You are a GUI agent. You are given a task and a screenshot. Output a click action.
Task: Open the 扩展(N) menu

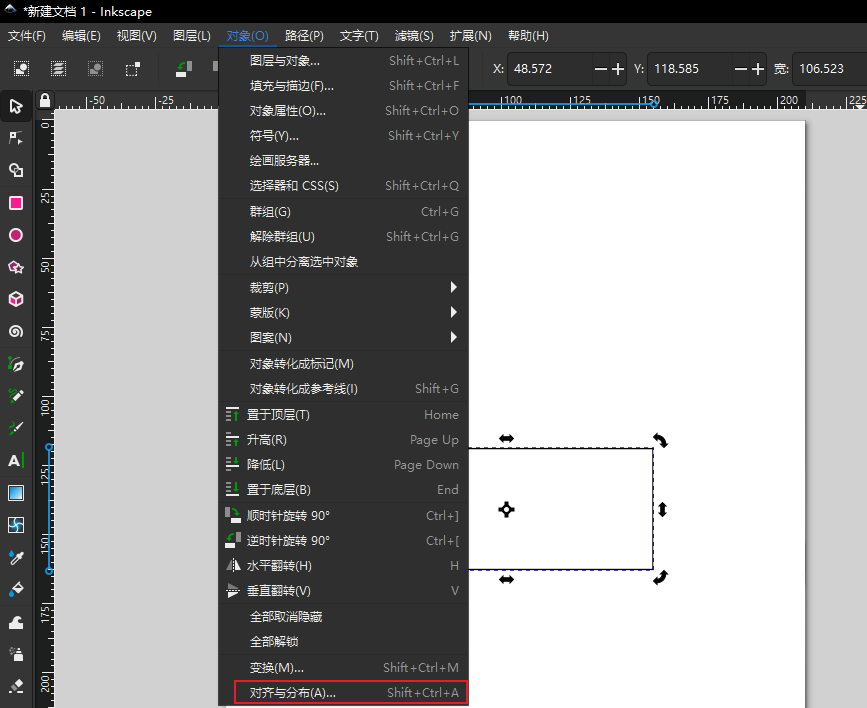(471, 36)
